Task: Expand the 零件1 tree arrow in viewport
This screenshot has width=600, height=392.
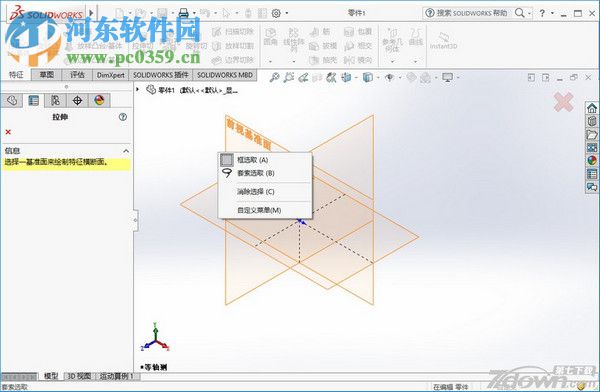Action: (x=138, y=90)
